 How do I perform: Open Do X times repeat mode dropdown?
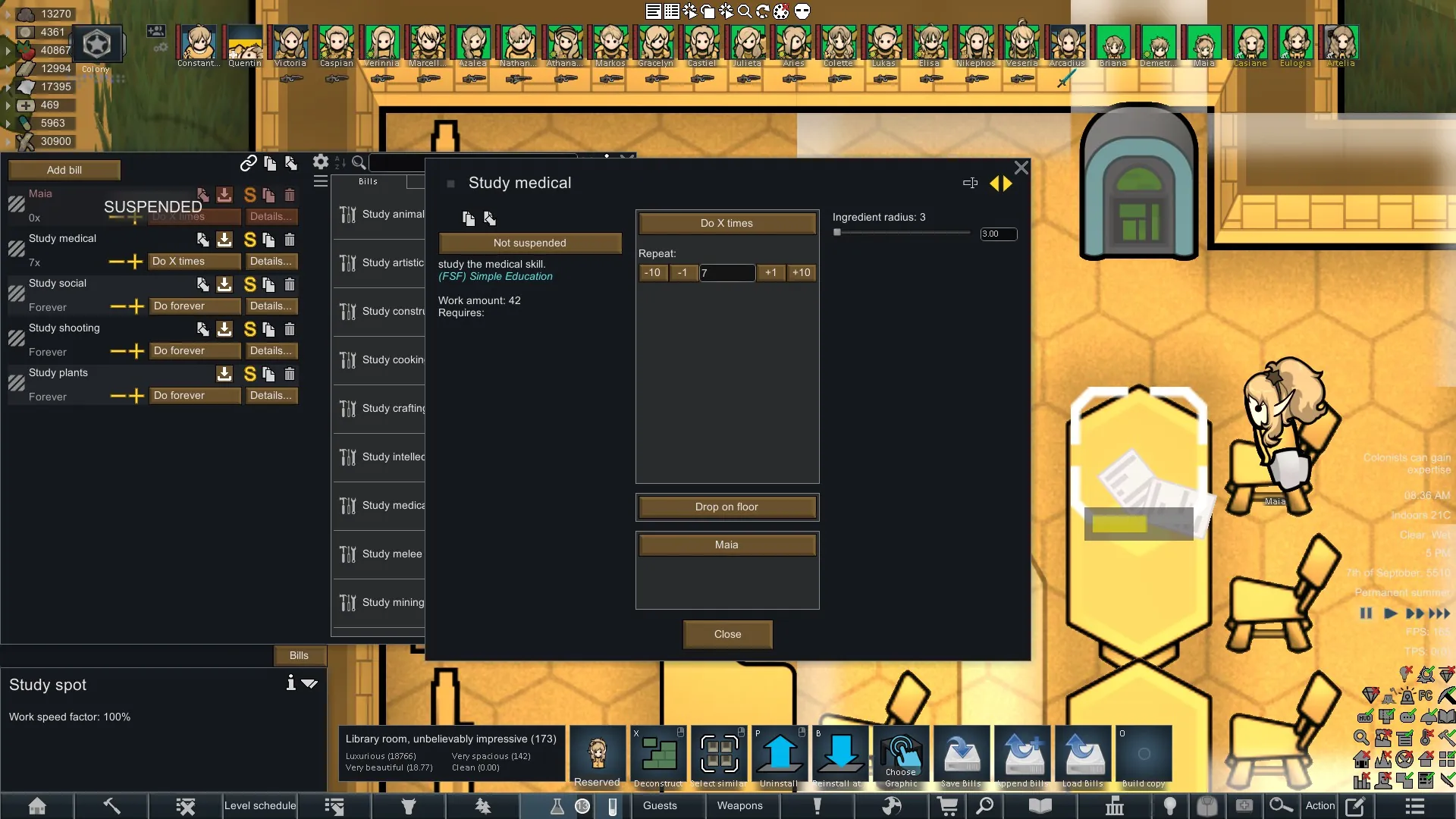point(726,223)
